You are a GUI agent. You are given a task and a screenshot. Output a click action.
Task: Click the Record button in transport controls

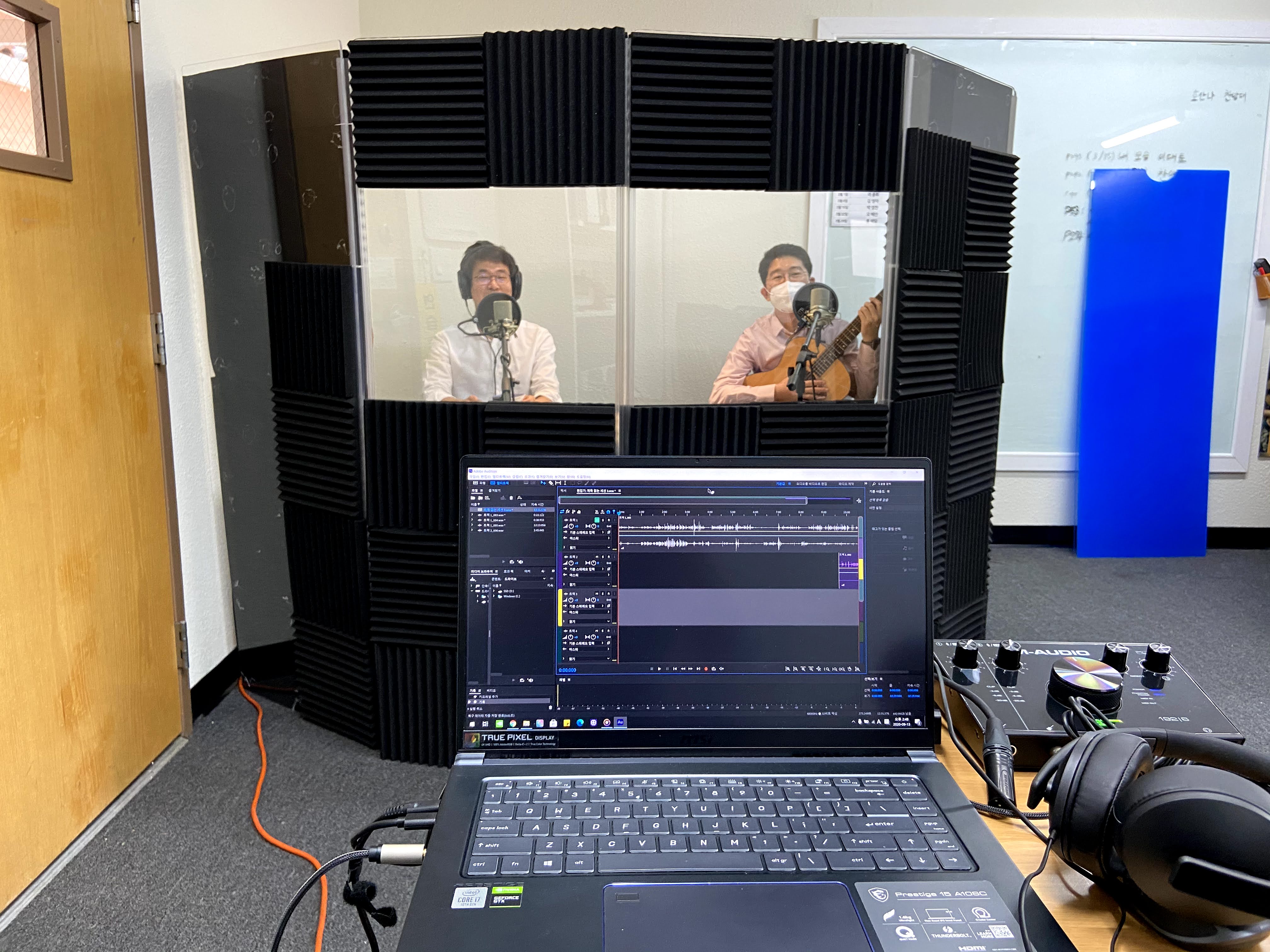[x=706, y=669]
